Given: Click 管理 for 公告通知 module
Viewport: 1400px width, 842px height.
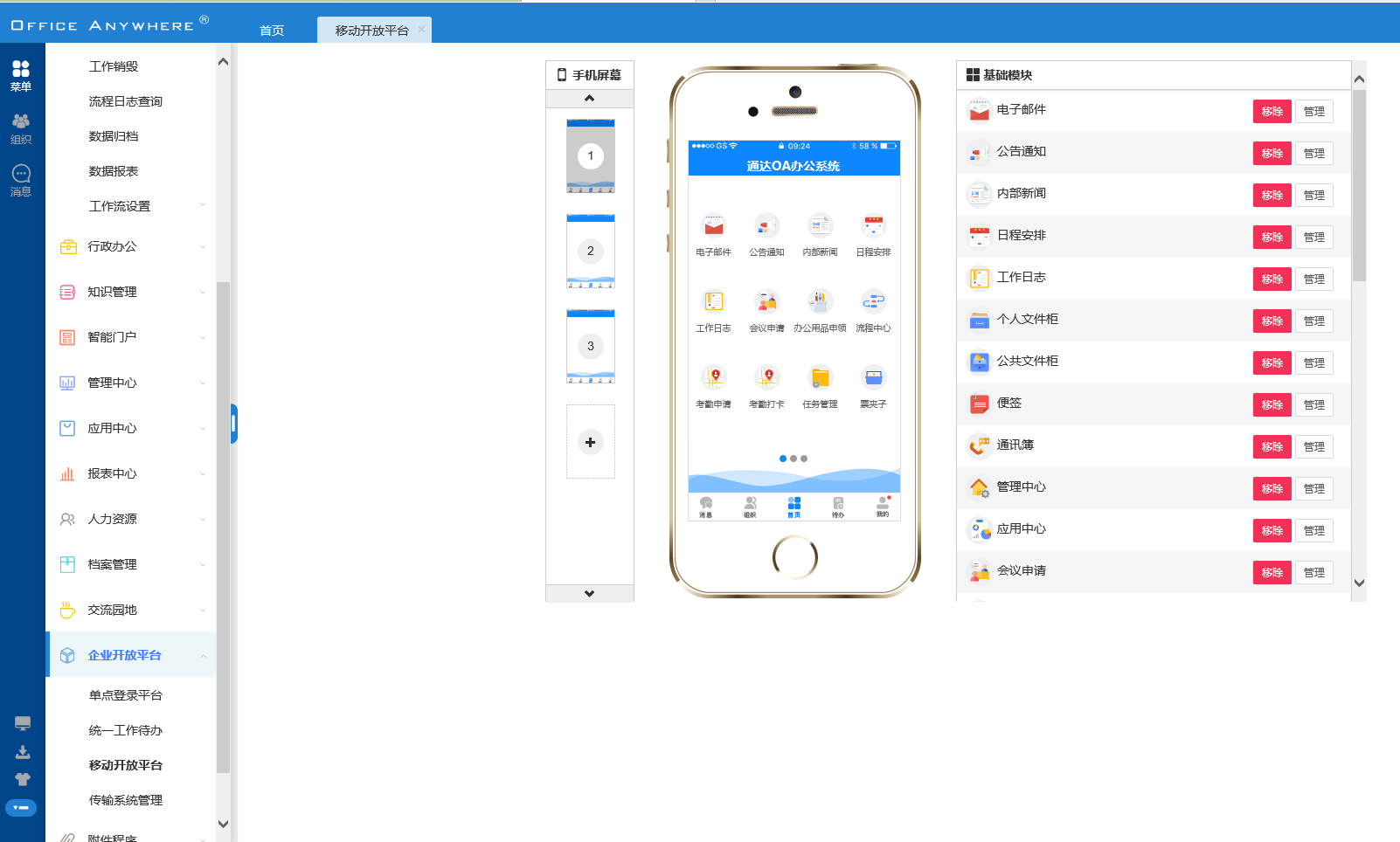Looking at the screenshot, I should coord(1313,153).
